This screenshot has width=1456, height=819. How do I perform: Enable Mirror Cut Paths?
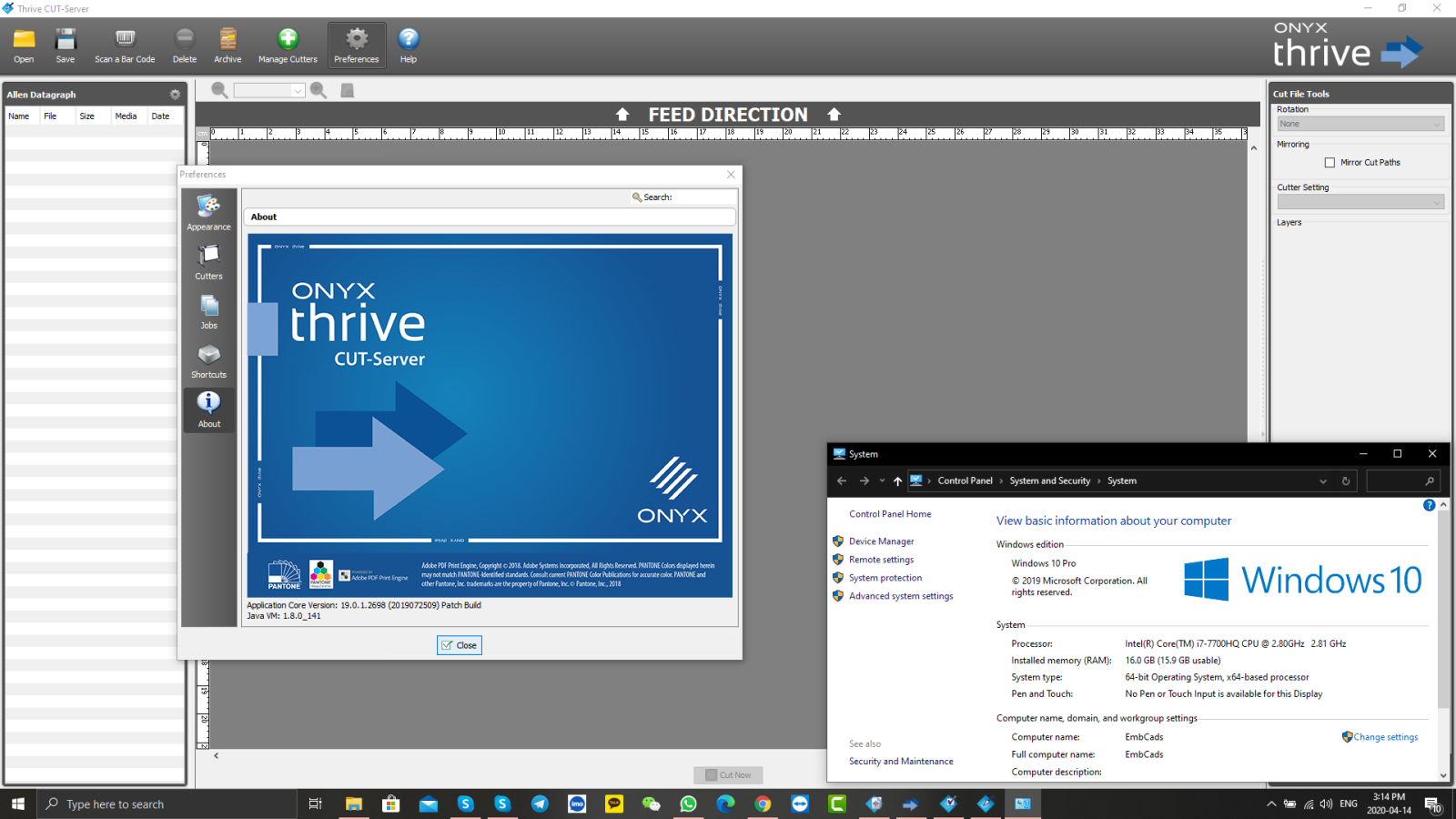[1330, 162]
